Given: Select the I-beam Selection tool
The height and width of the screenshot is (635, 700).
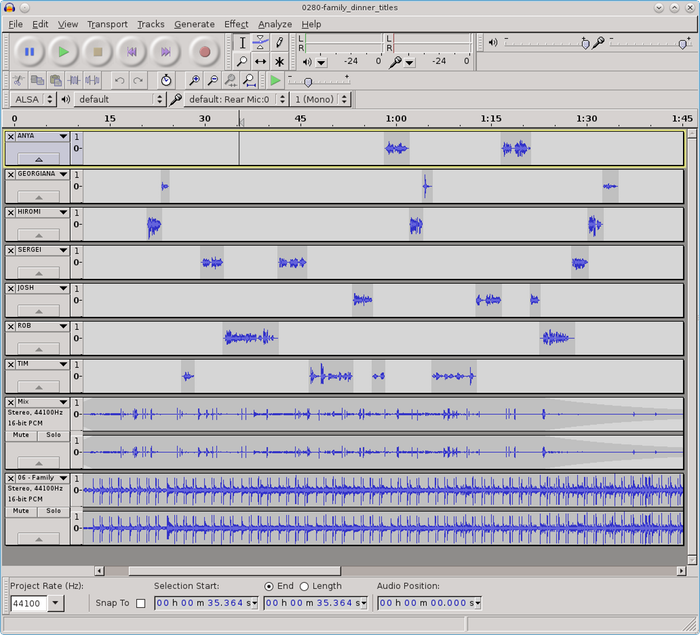Looking at the screenshot, I should [x=242, y=42].
